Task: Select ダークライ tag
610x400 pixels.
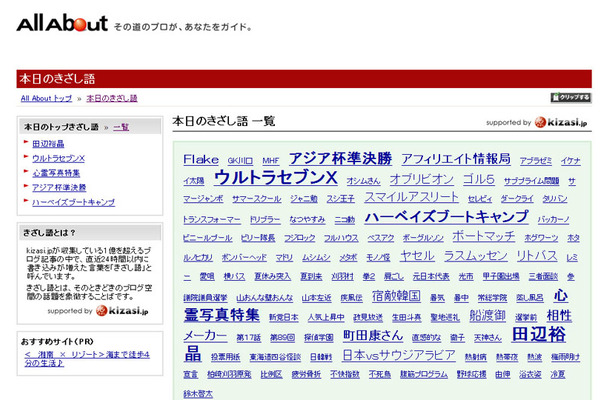Action: coord(517,199)
